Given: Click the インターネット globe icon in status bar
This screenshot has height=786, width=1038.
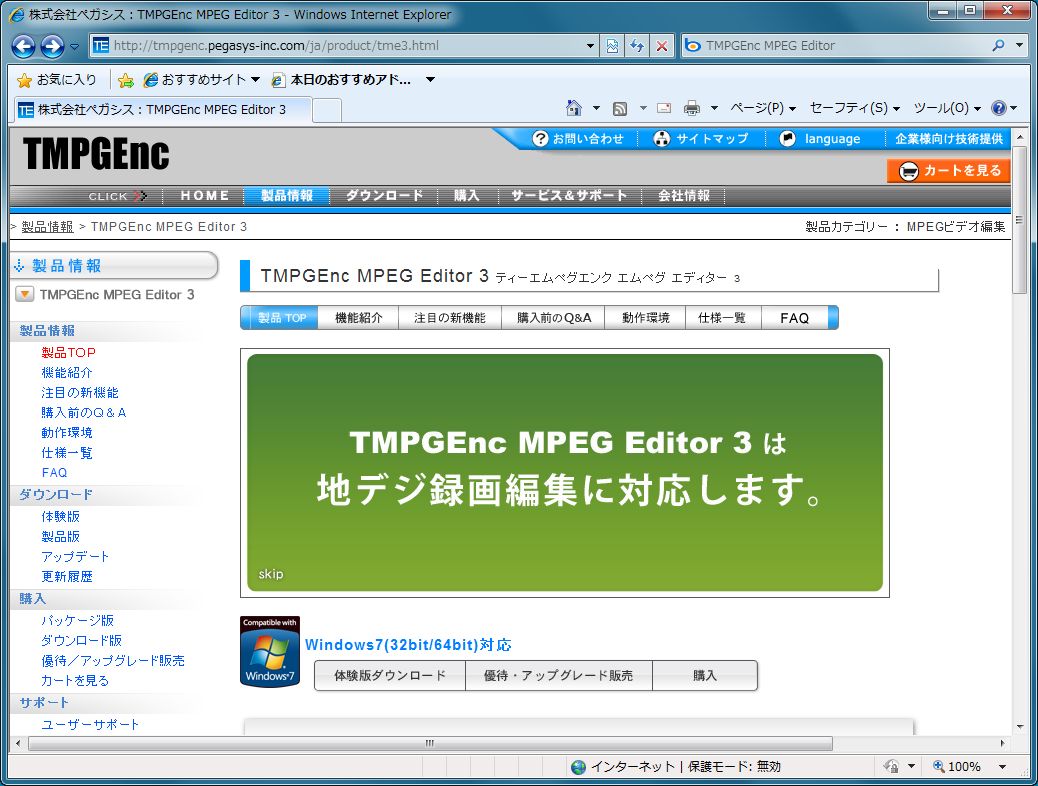Looking at the screenshot, I should [579, 767].
